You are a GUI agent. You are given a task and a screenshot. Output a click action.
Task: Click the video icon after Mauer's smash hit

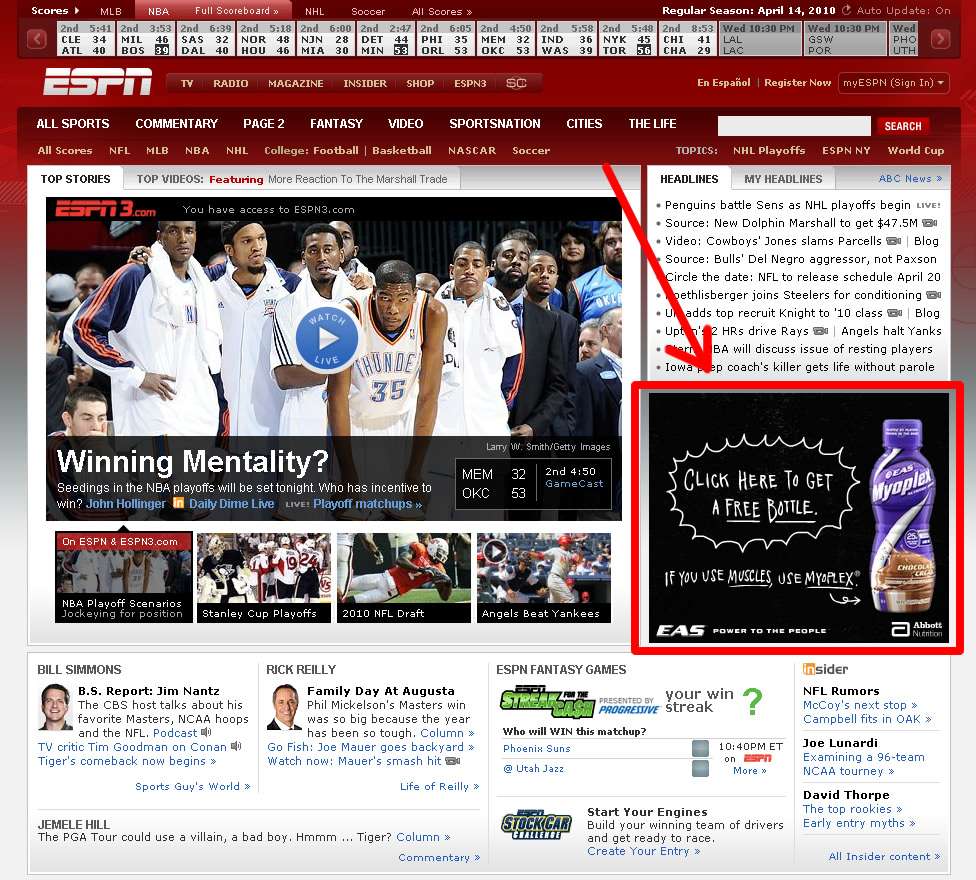click(x=453, y=761)
